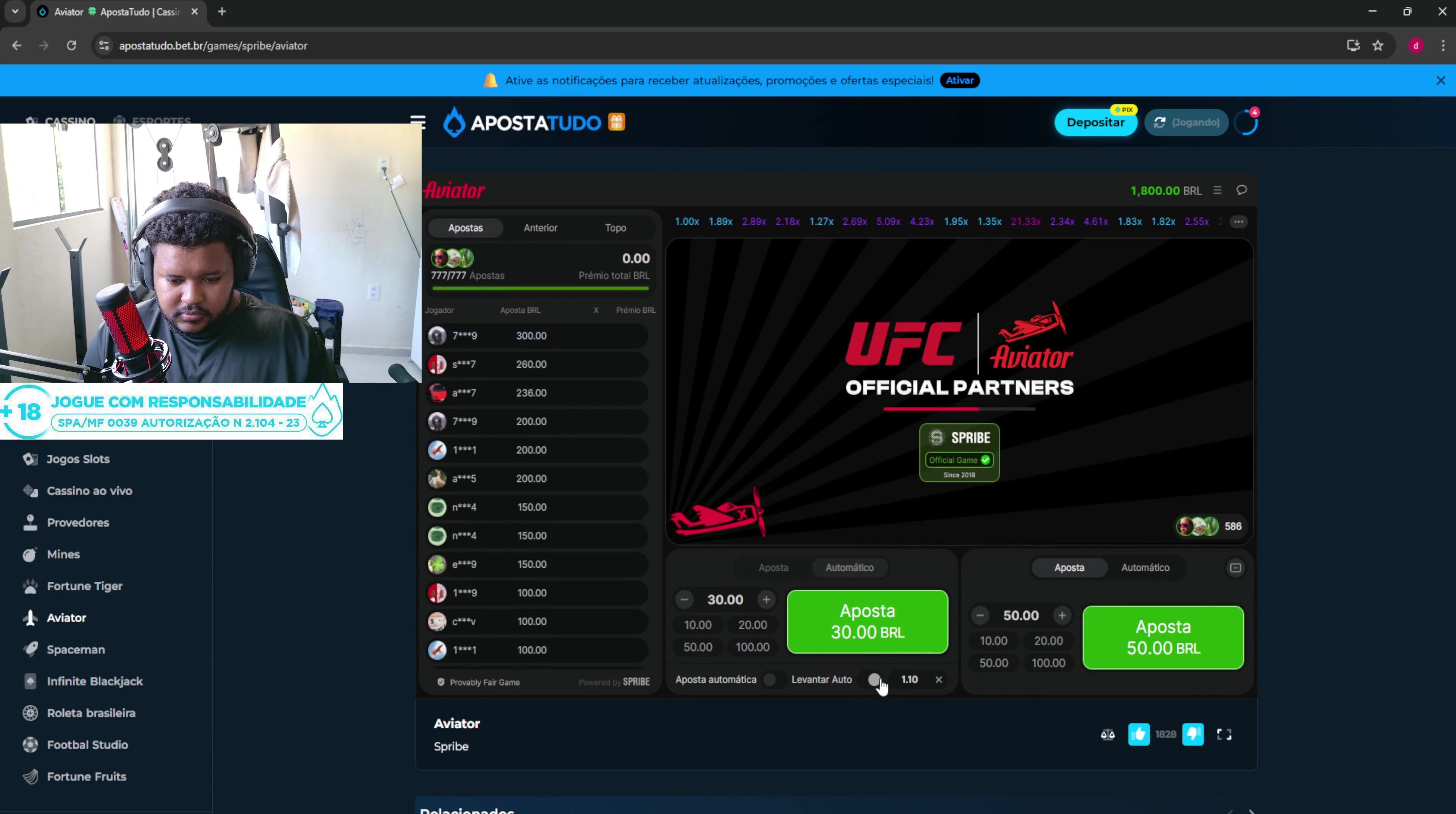
Task: Toggle the Aposta automática switch
Action: tap(774, 679)
